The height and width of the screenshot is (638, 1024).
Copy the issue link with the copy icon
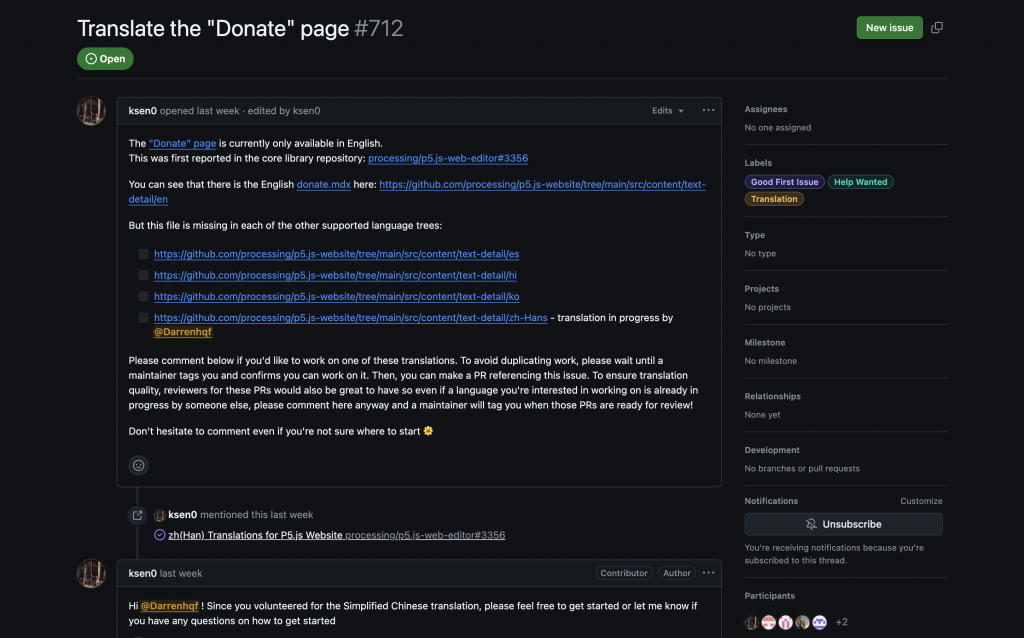tap(936, 27)
